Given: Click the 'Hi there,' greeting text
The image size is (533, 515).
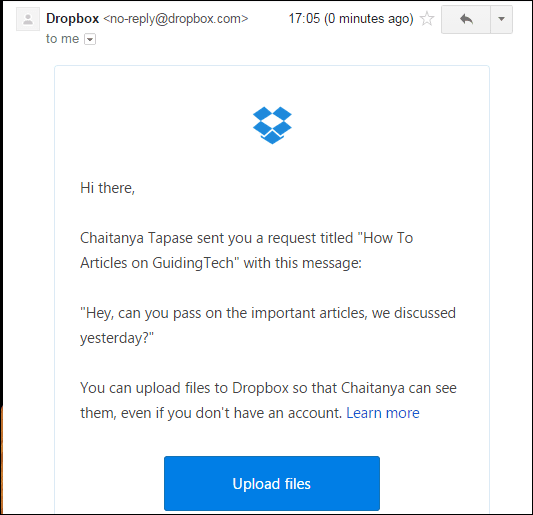Looking at the screenshot, I should point(107,188).
